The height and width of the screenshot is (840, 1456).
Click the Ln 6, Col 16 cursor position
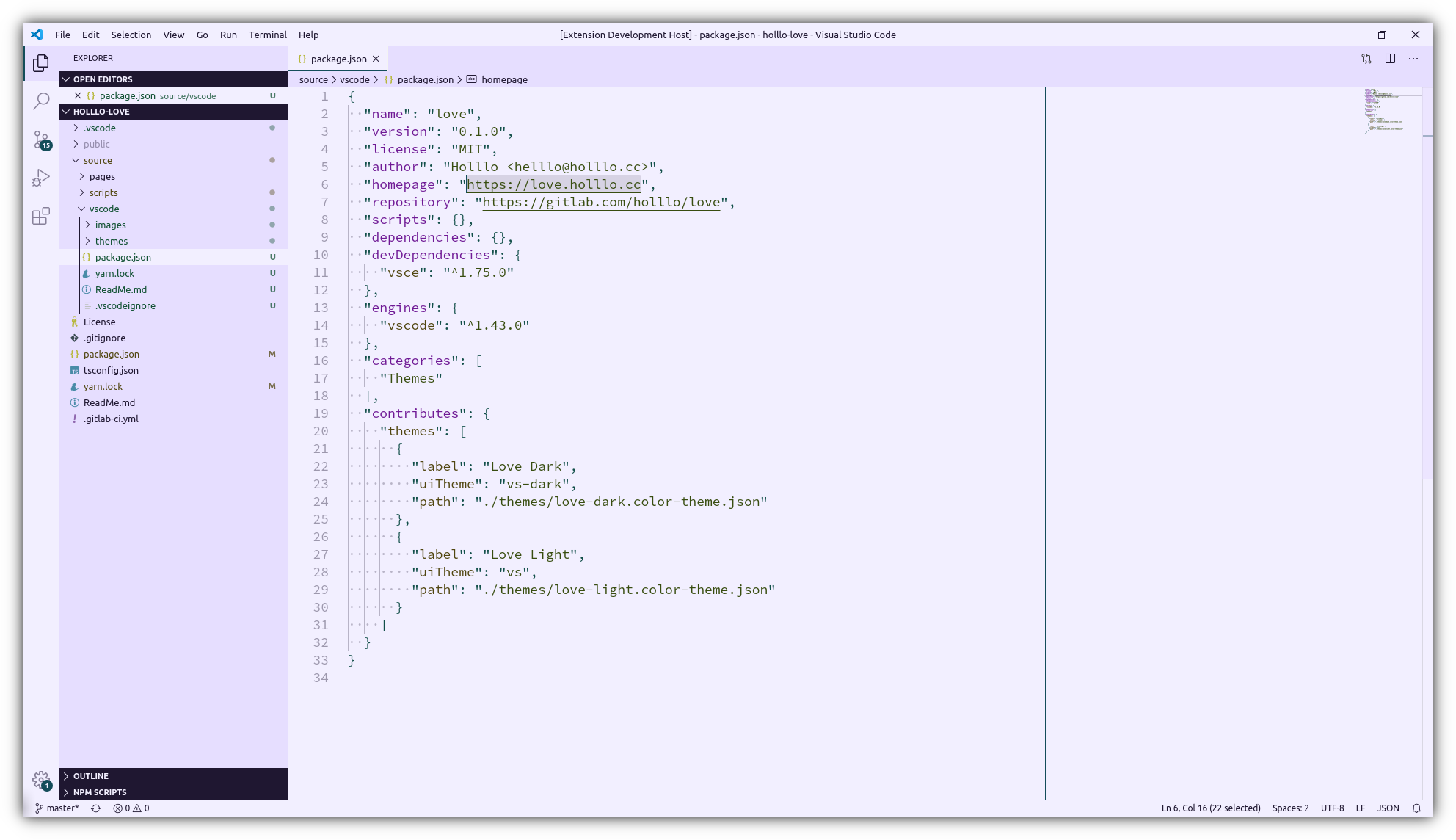pos(1211,808)
